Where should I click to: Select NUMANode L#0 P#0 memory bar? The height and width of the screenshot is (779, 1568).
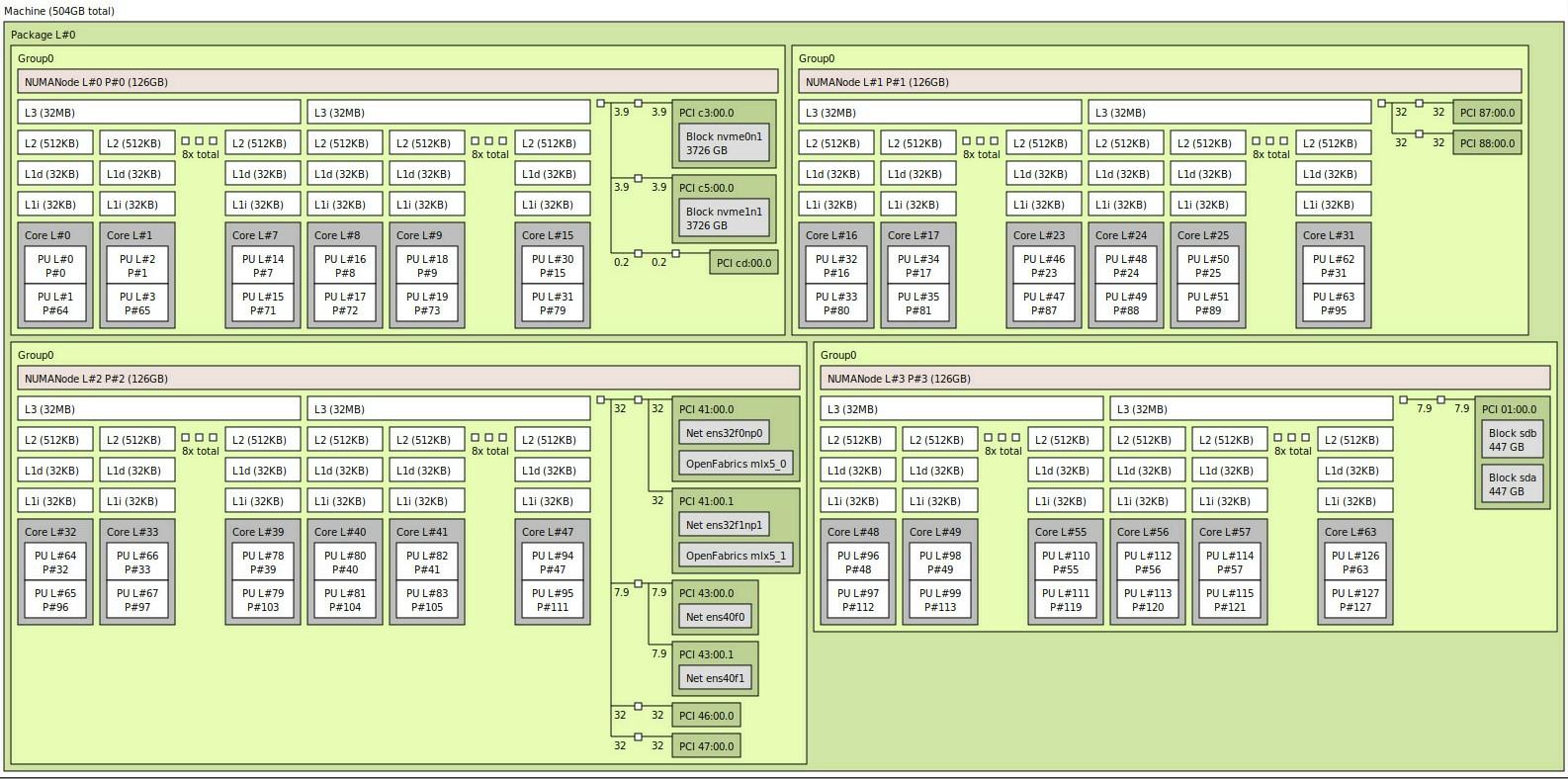tap(397, 82)
